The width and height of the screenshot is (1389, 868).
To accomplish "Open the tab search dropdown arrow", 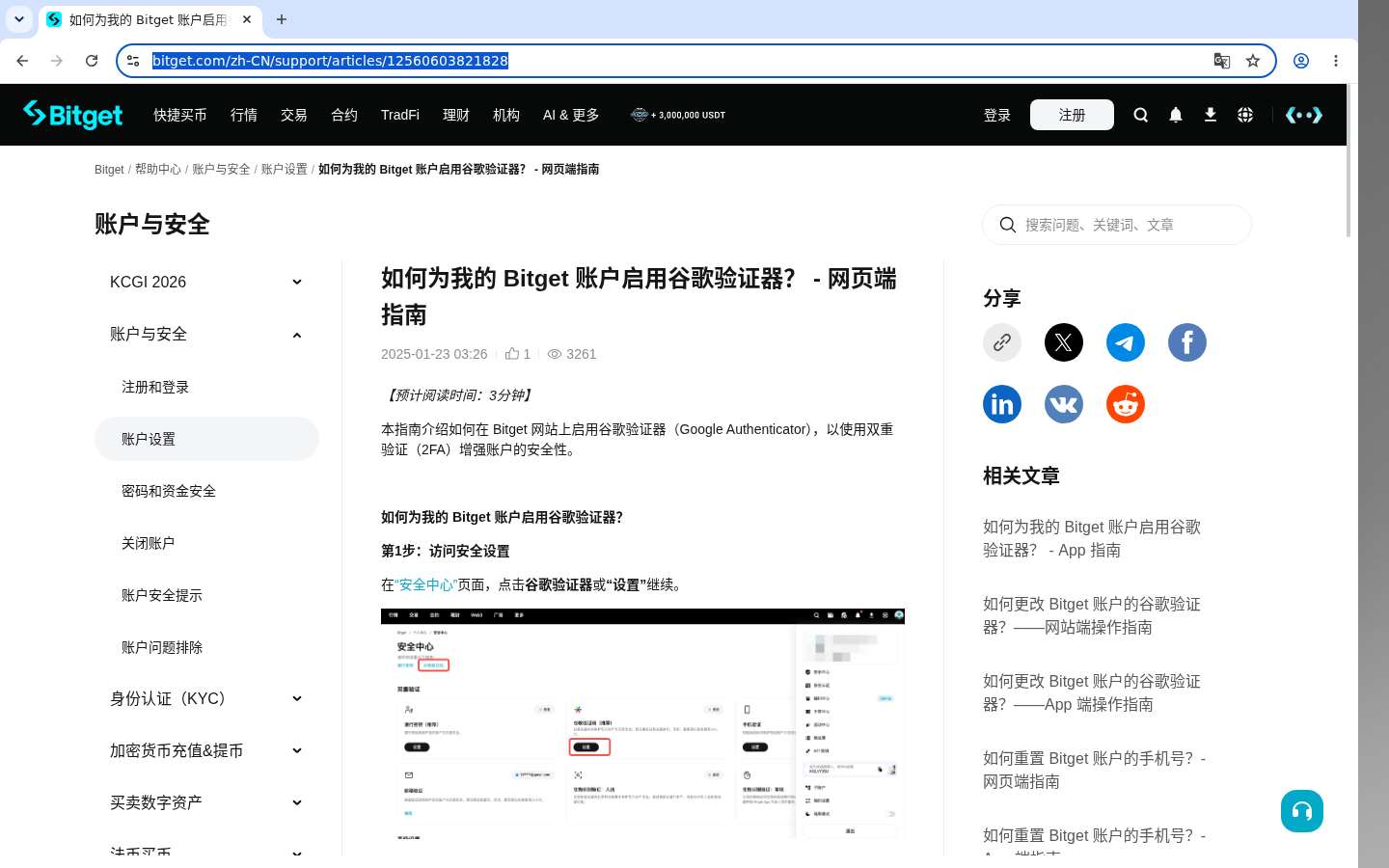I will pos(19,19).
